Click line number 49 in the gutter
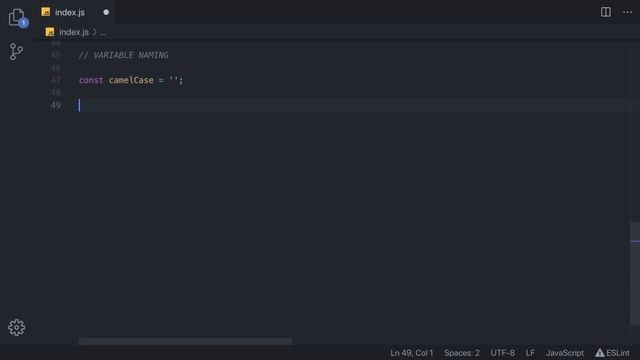This screenshot has width=640, height=360. click(x=56, y=105)
